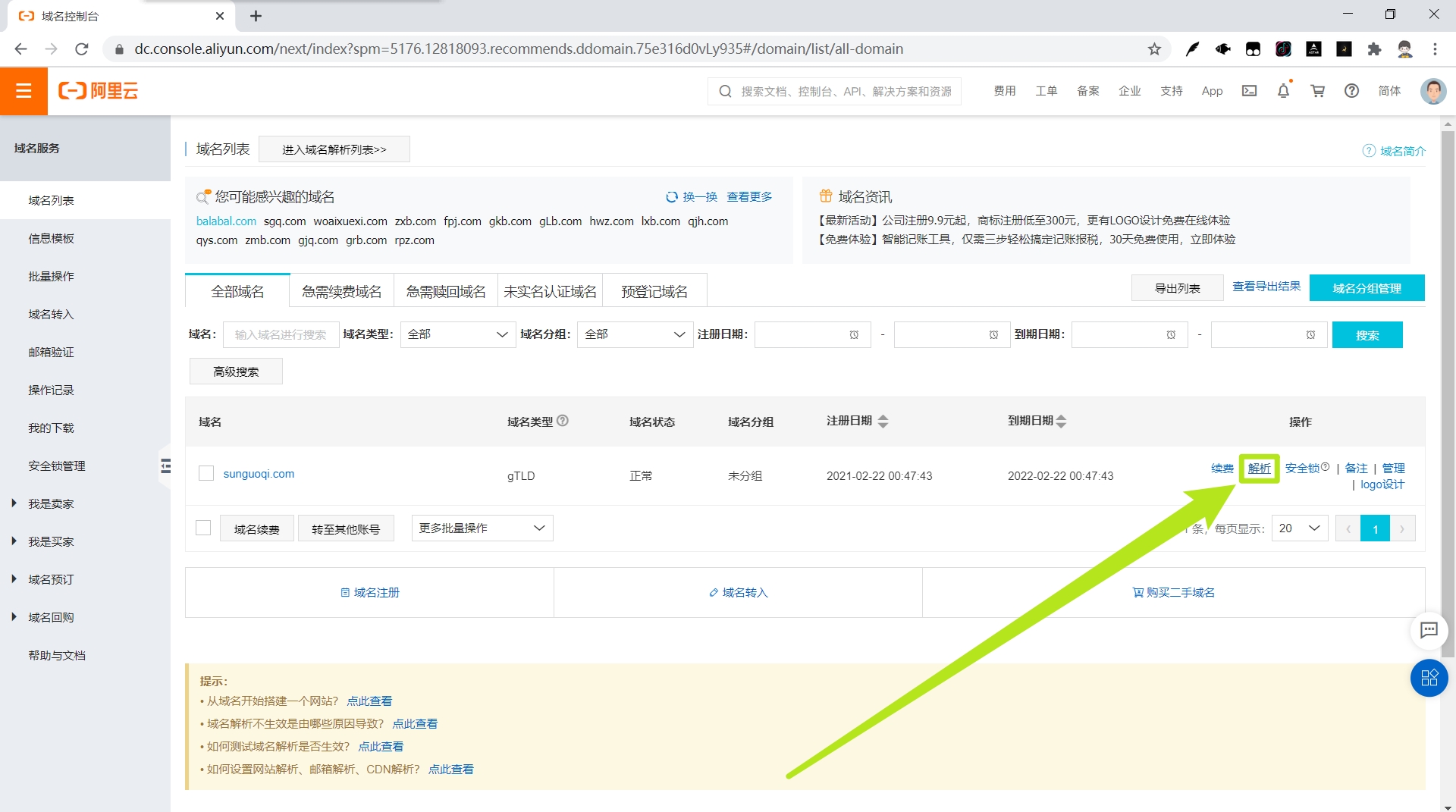Click the highlighted 解析 link
The image size is (1456, 812).
click(x=1259, y=469)
